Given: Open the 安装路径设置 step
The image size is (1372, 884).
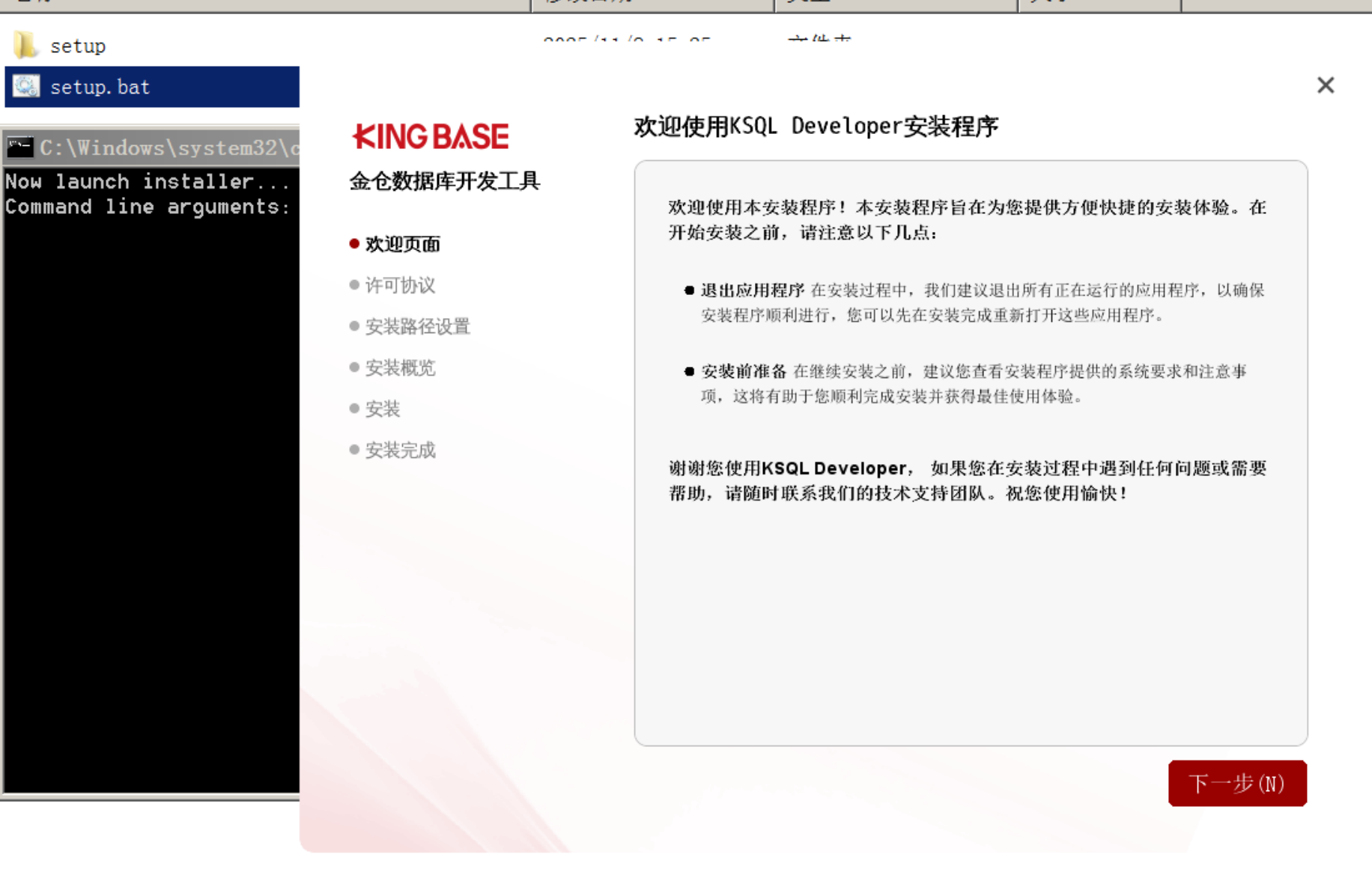Looking at the screenshot, I should 416,326.
